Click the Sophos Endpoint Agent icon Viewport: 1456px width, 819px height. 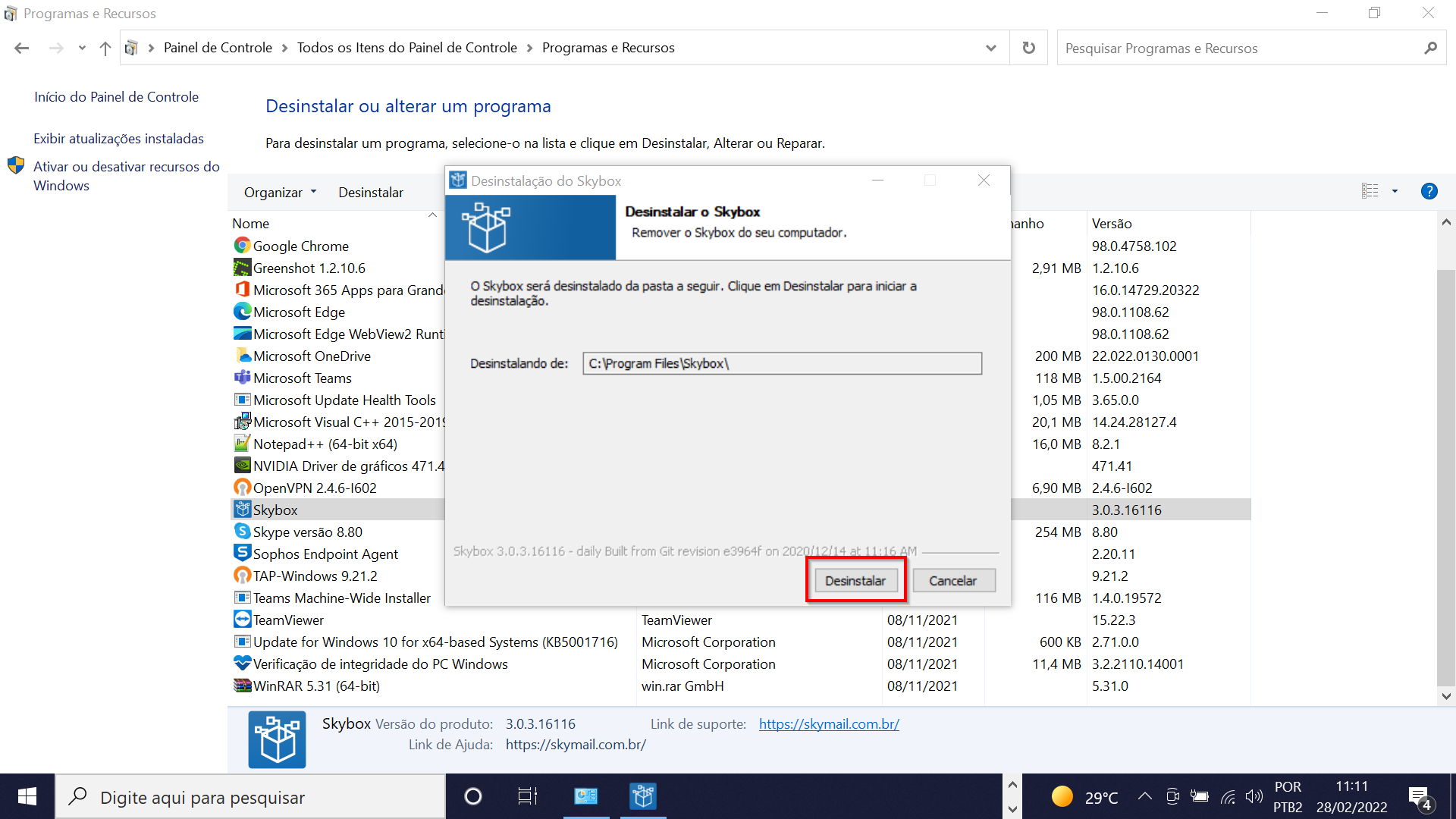(x=242, y=554)
